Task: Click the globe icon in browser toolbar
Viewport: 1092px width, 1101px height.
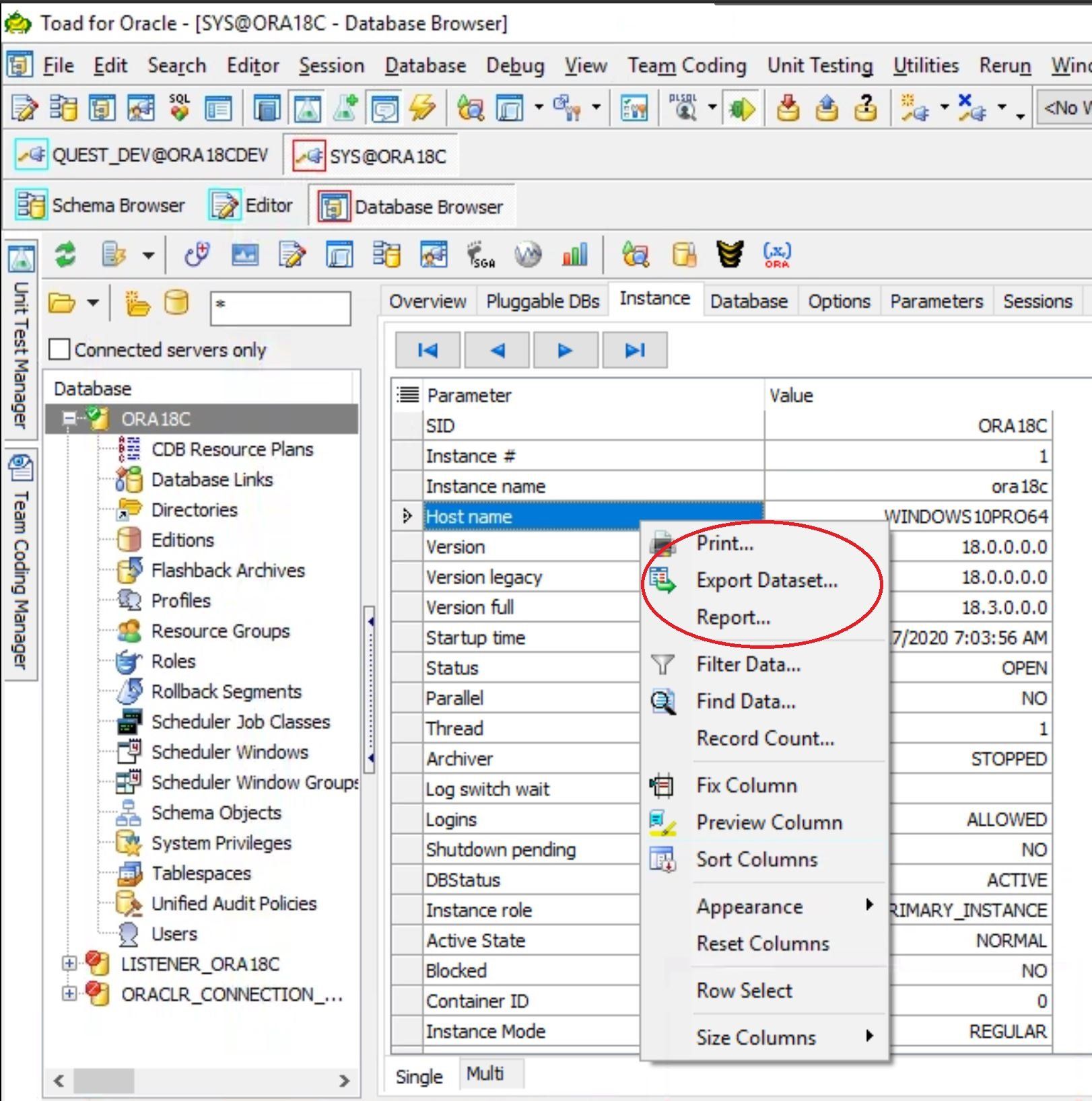Action: (528, 255)
